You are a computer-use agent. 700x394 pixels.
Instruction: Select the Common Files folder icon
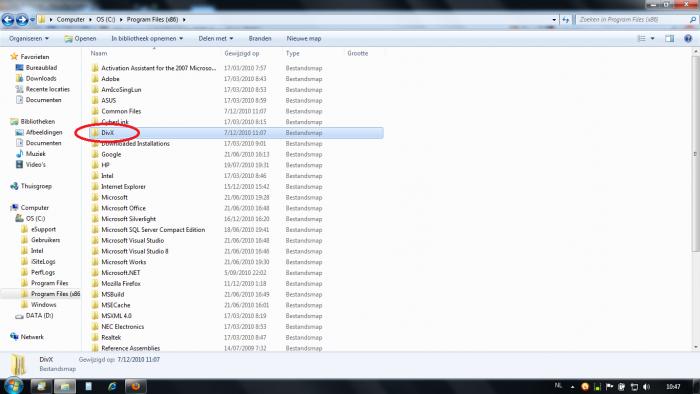tap(95, 111)
